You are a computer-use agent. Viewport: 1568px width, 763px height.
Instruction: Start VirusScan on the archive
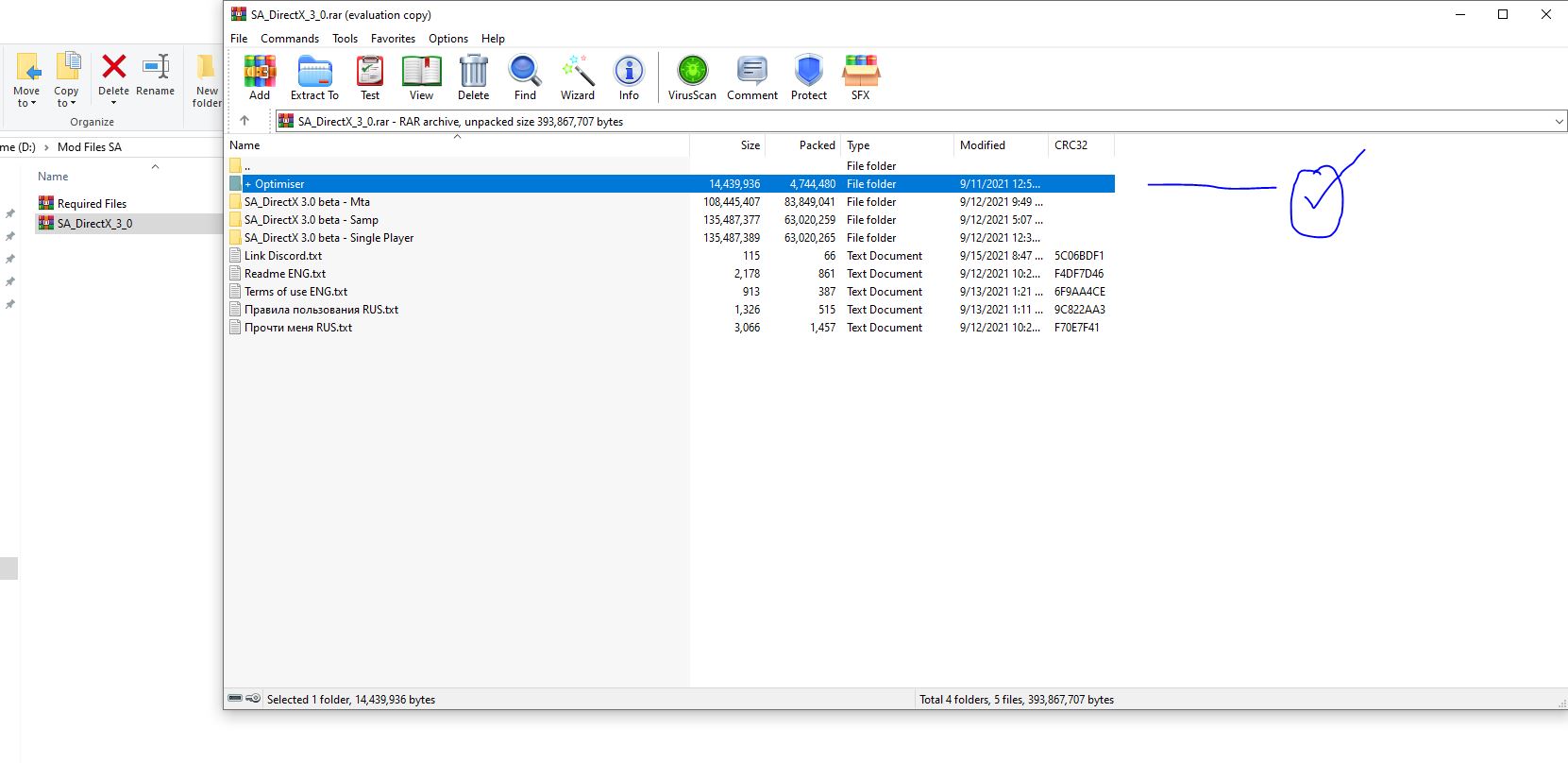point(692,77)
